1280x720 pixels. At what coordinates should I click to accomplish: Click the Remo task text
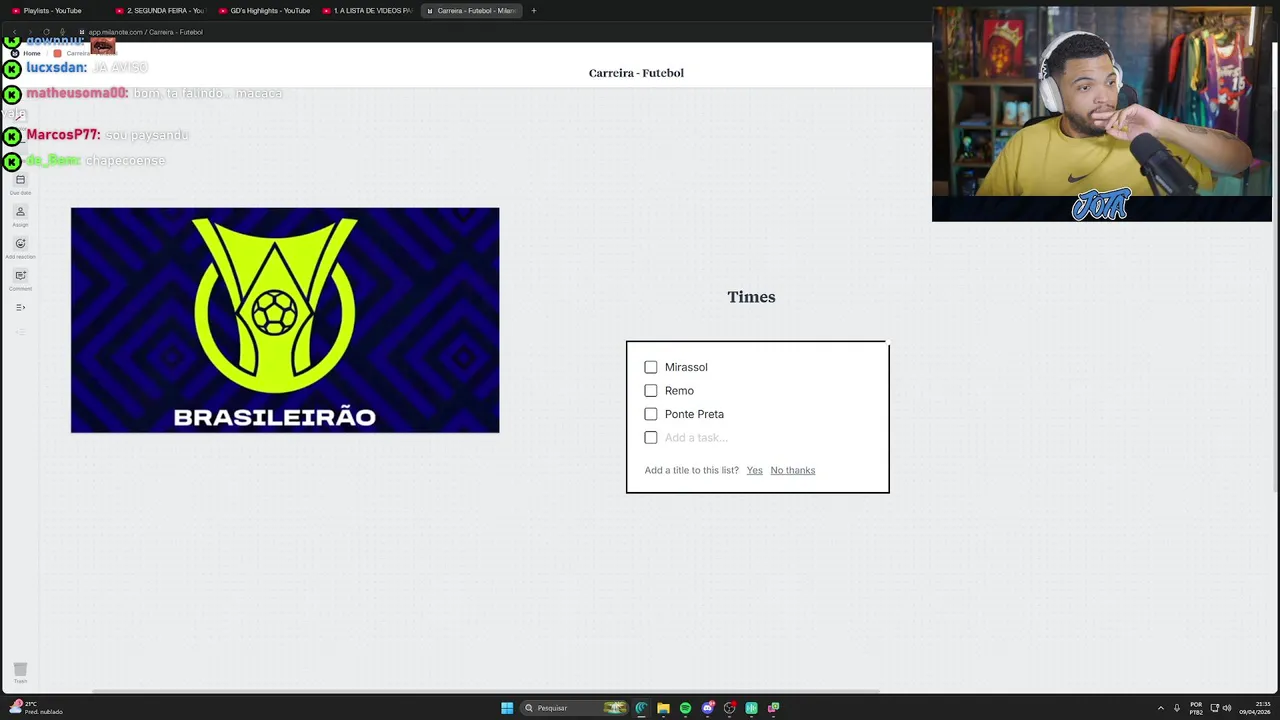679,391
